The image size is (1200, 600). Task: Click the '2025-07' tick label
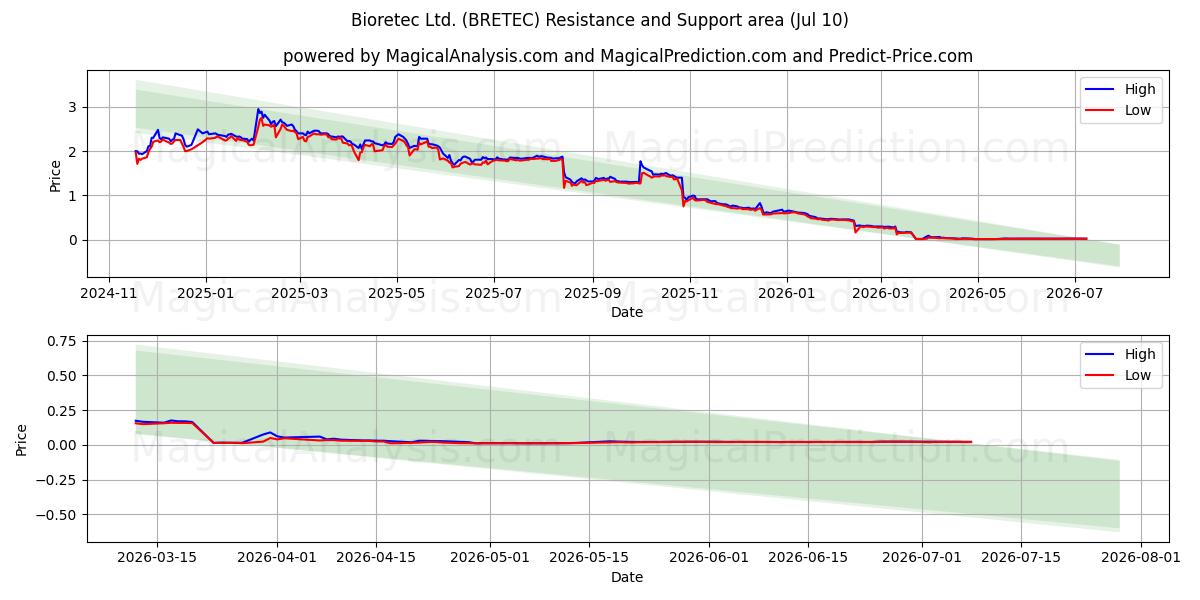pos(494,293)
